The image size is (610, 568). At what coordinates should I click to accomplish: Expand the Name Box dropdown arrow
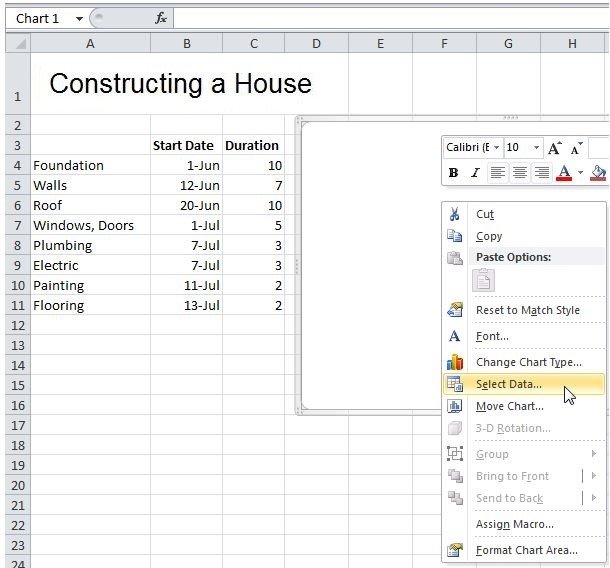click(79, 19)
